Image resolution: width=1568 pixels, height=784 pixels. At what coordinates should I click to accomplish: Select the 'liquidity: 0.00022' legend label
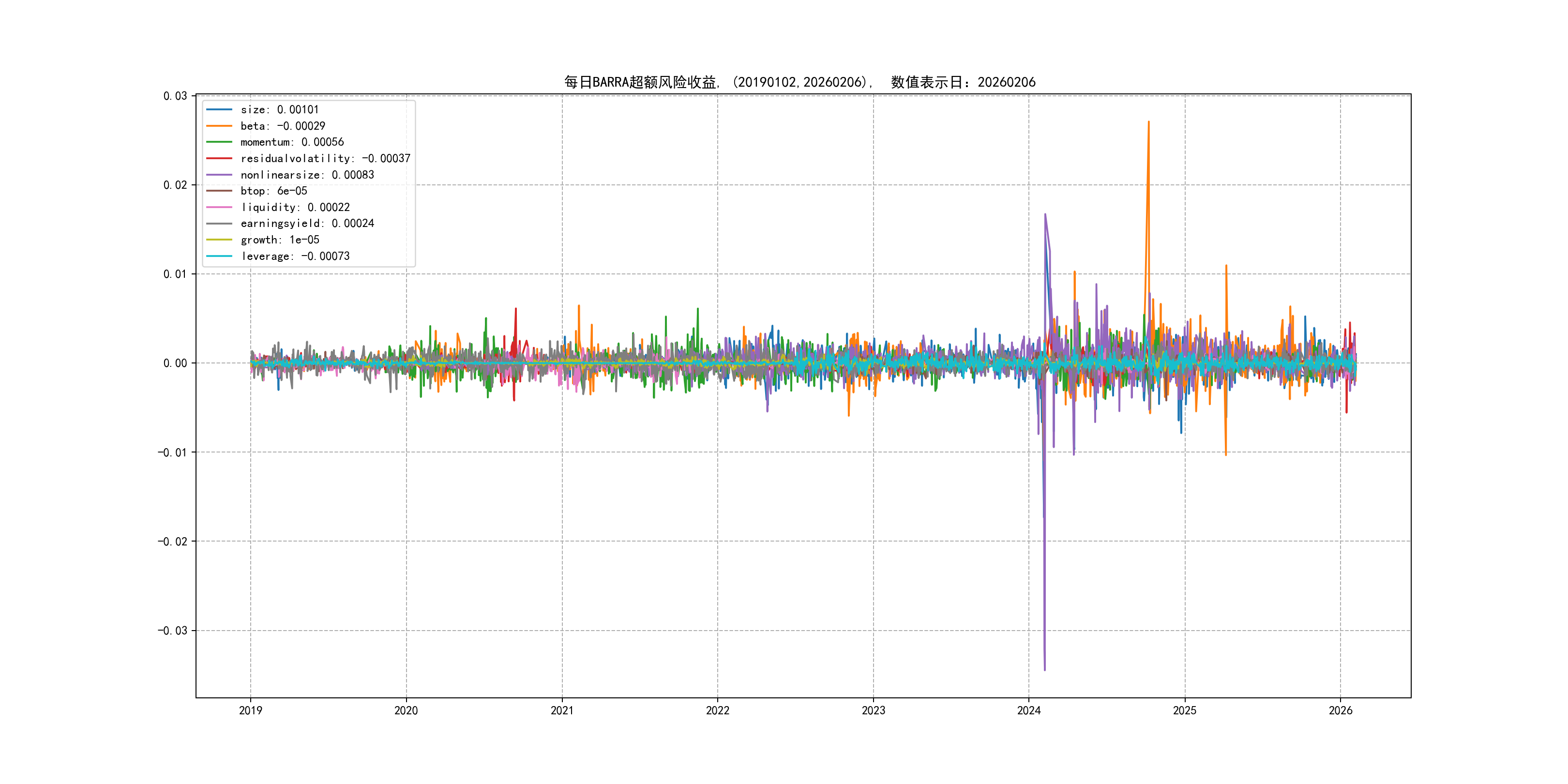coord(295,208)
